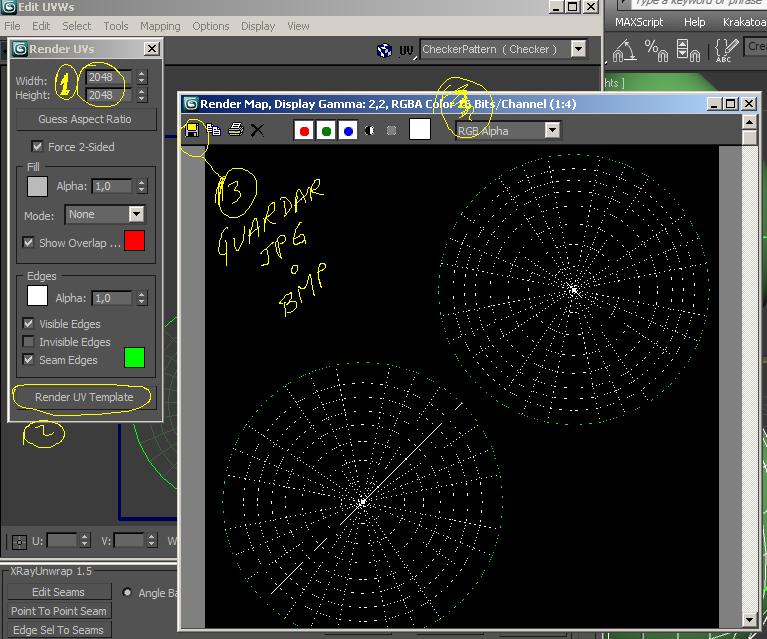The image size is (767, 639).
Task: Toggle the monochrome display button
Action: pyautogui.click(x=391, y=131)
